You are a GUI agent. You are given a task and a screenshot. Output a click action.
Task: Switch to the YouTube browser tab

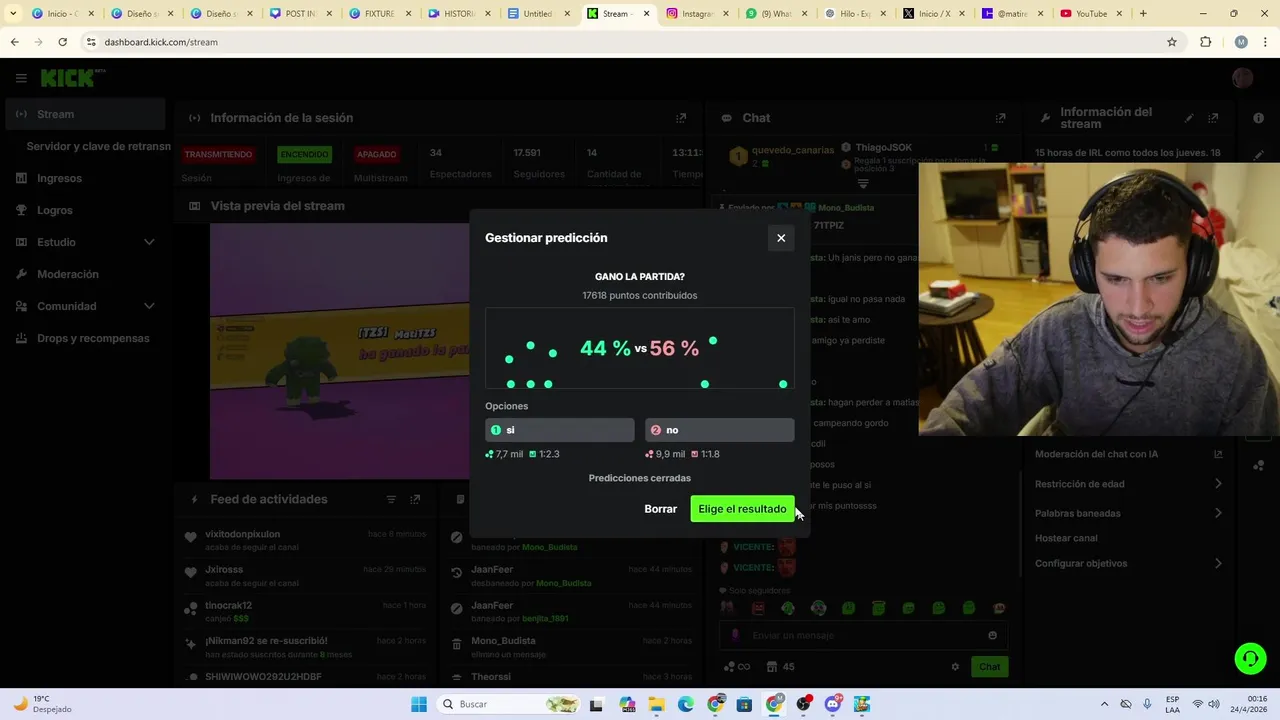click(x=1090, y=14)
